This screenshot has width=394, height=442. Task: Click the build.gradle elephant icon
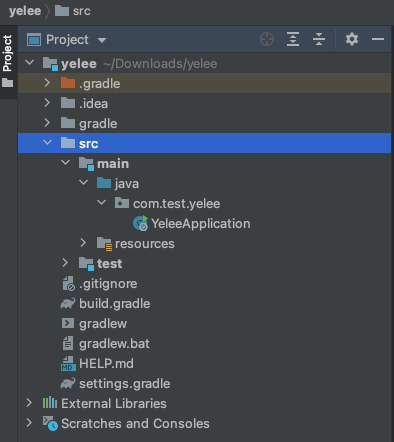pyautogui.click(x=68, y=303)
